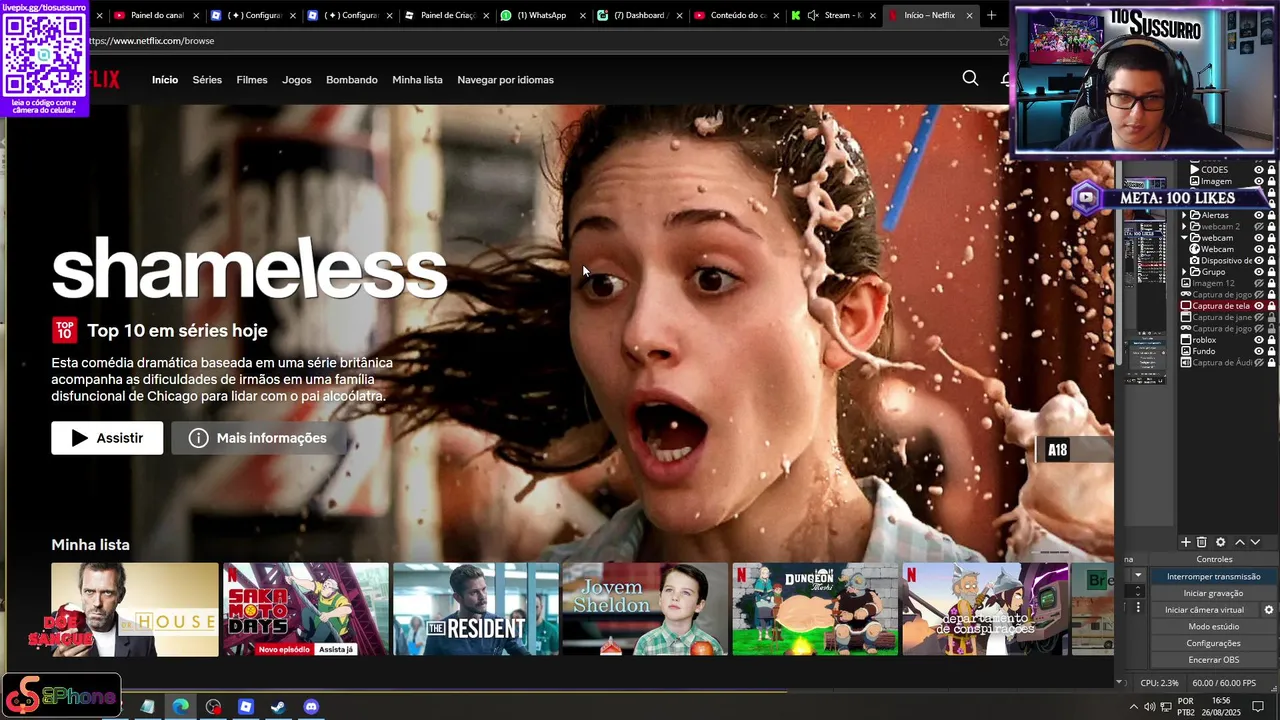Click Encerrar OBS button

(1214, 659)
